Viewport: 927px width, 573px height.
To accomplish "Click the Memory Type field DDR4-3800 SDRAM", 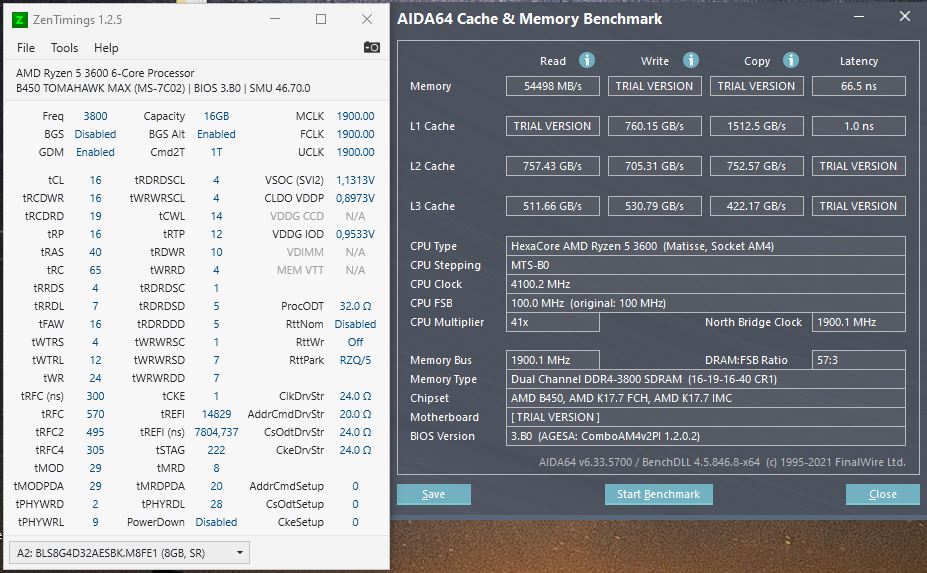I will pos(705,379).
